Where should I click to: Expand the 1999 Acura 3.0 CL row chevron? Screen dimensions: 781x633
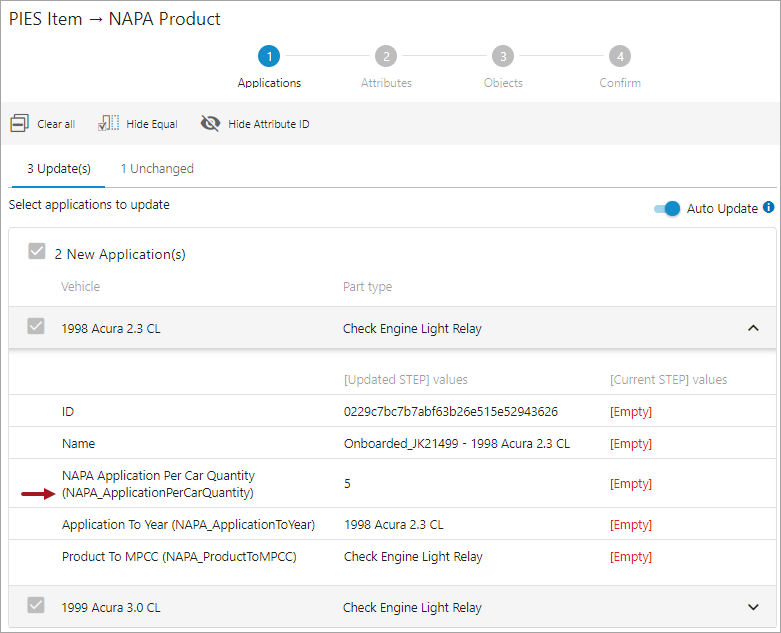click(753, 607)
